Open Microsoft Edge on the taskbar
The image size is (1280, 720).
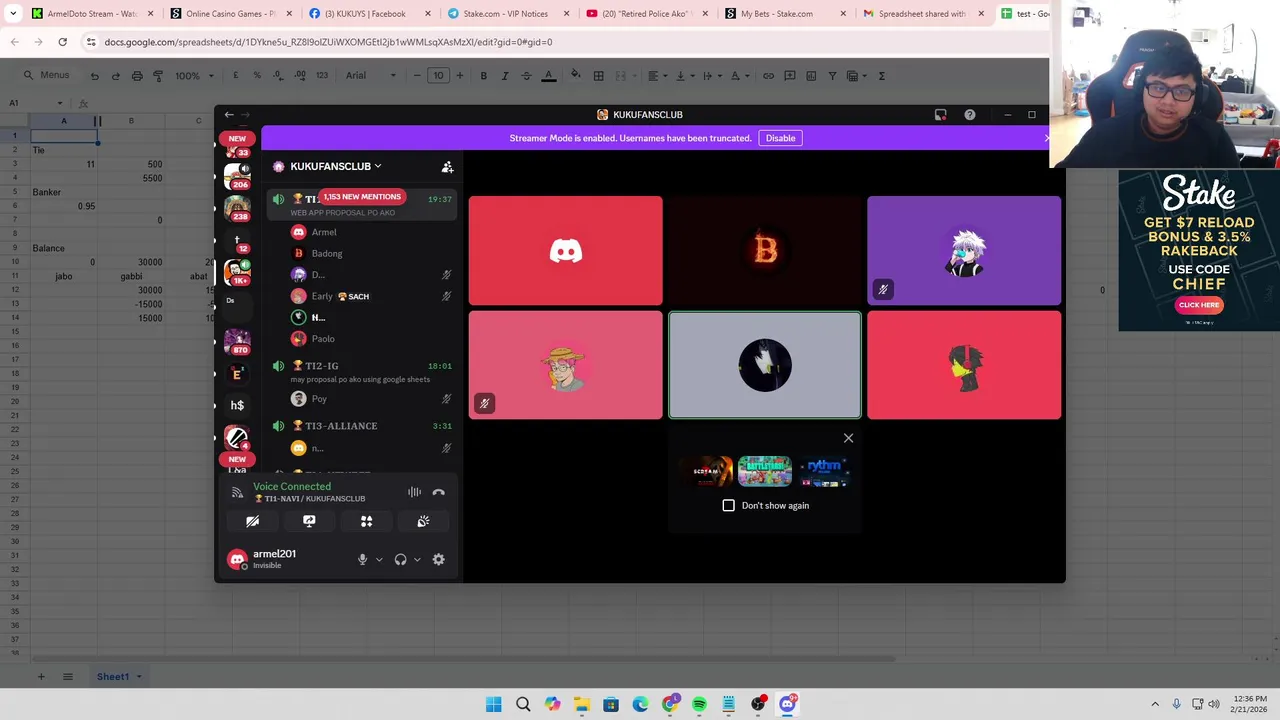coord(640,704)
